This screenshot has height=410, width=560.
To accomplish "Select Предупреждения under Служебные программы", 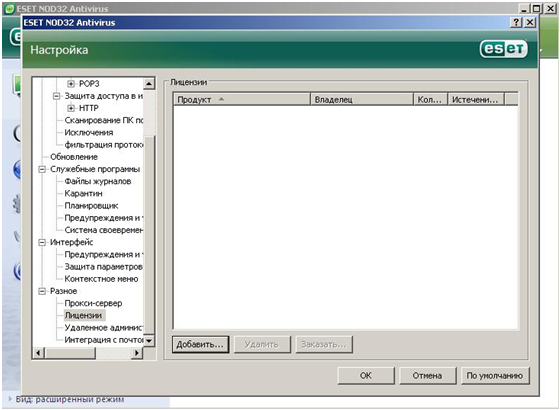I will click(104, 218).
